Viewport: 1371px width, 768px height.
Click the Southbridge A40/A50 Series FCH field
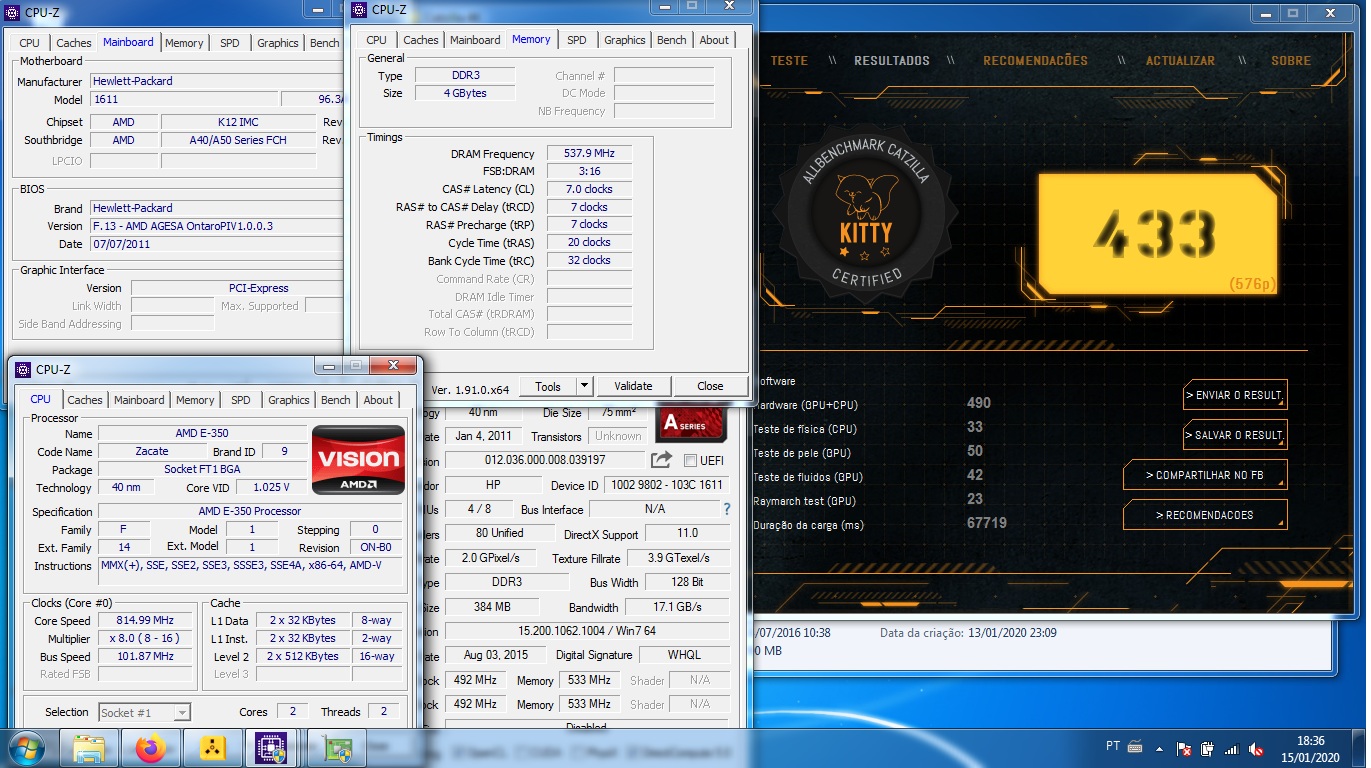238,140
